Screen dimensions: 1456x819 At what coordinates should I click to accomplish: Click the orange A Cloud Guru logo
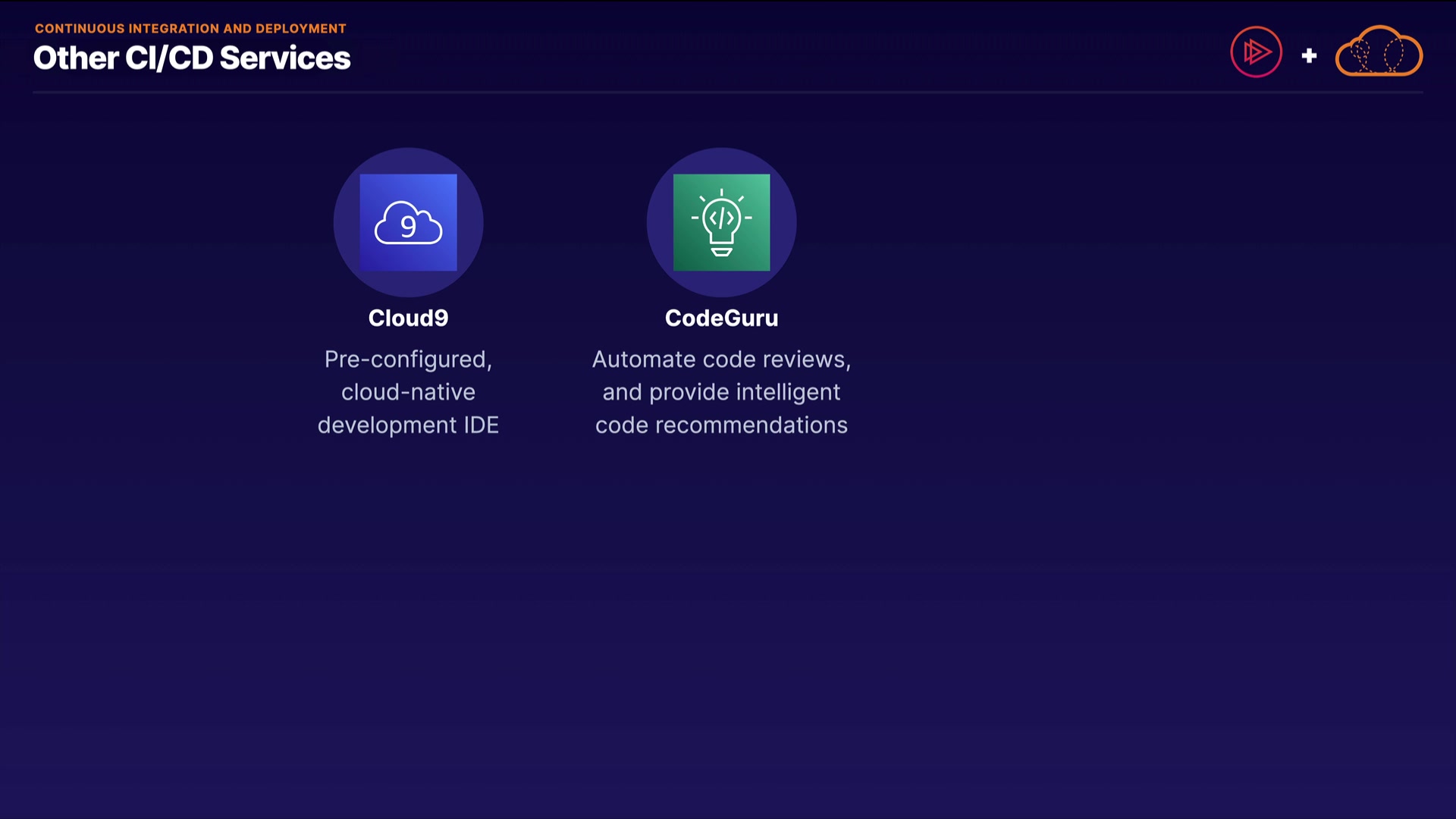coord(1378,52)
